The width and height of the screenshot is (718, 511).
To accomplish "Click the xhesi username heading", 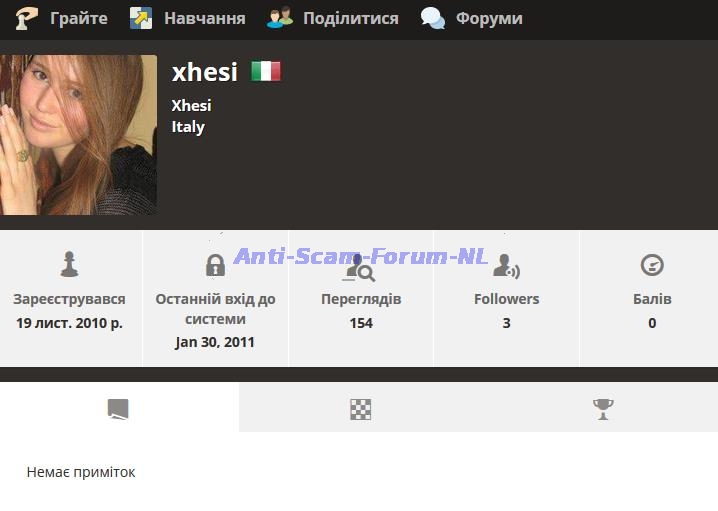I will click(205, 72).
